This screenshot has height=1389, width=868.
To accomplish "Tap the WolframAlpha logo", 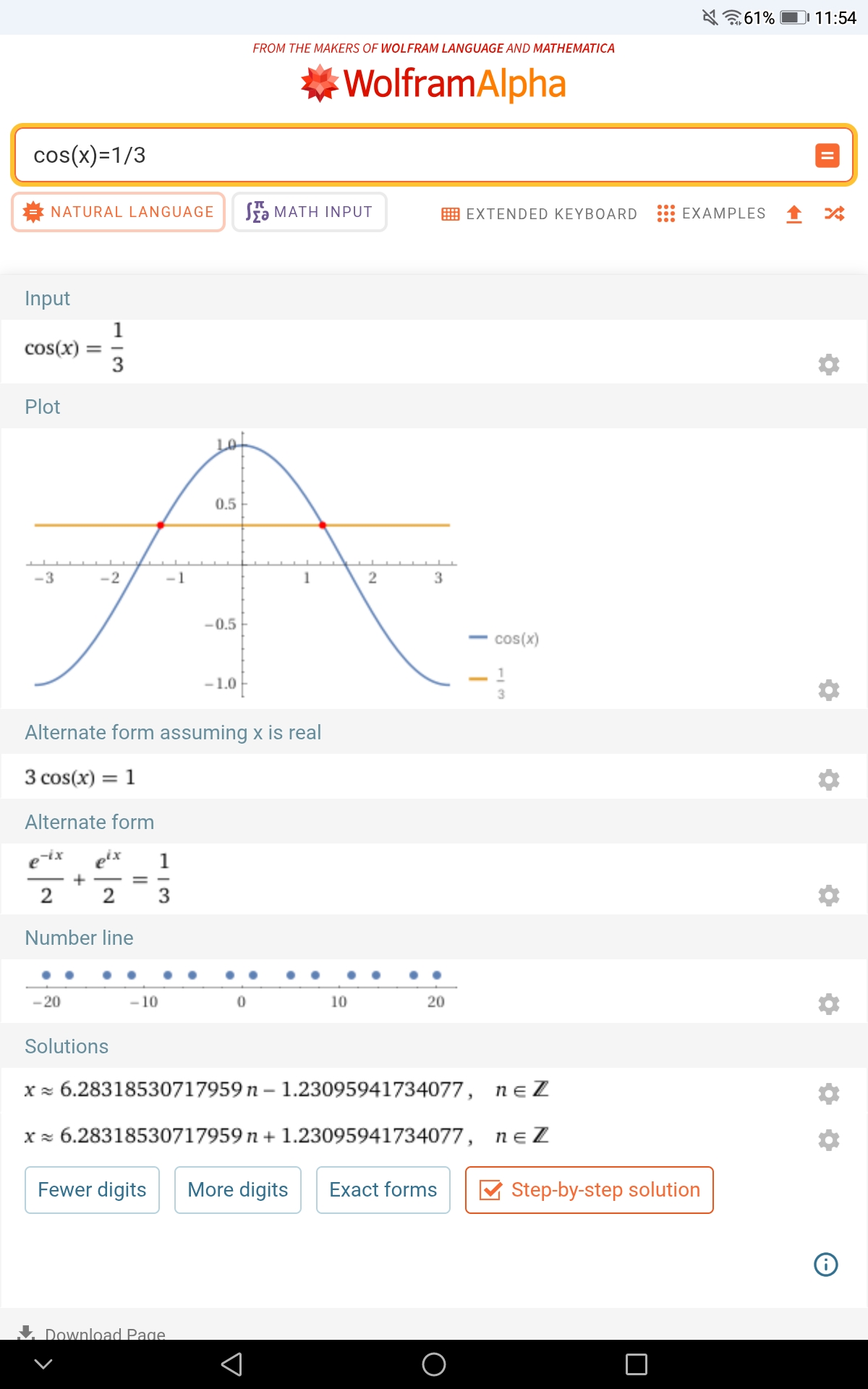I will click(x=433, y=84).
